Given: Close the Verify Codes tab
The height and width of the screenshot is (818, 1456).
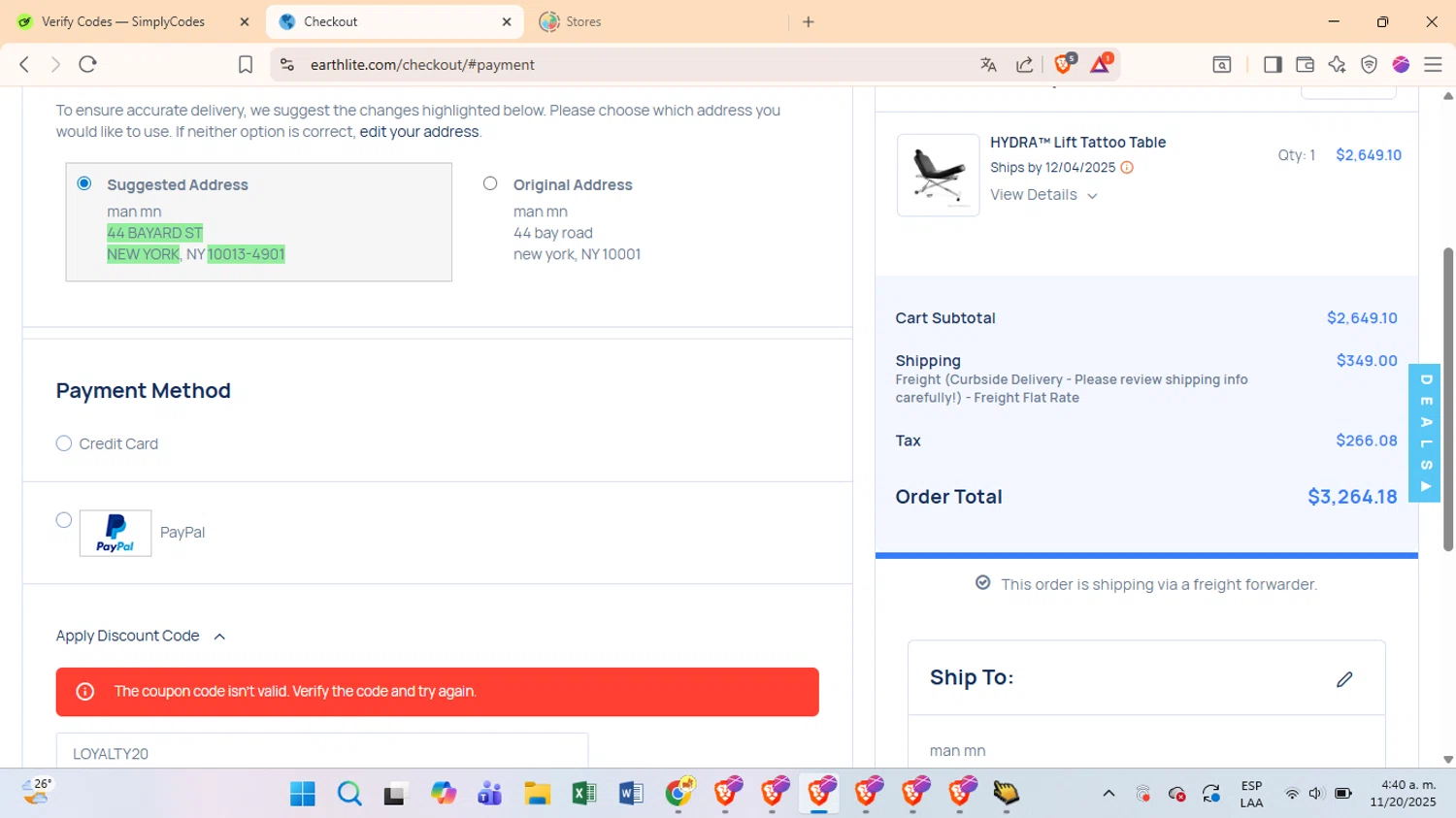Looking at the screenshot, I should point(245,21).
